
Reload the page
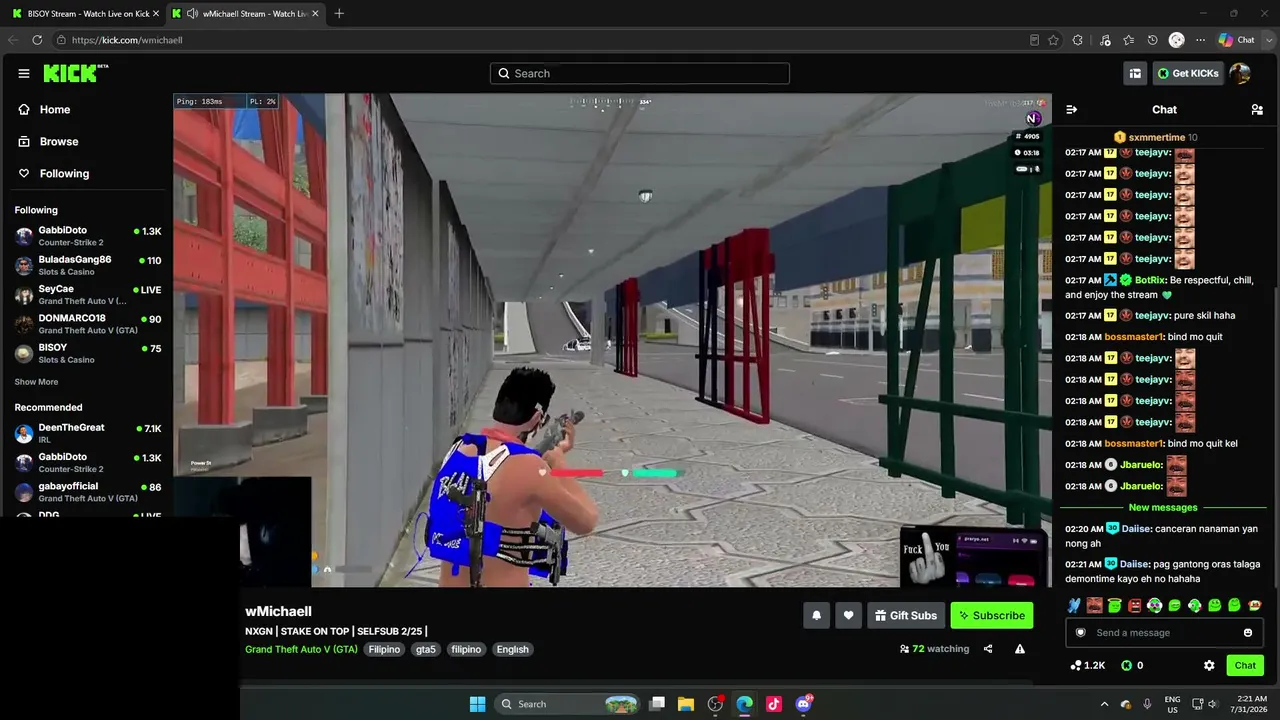pos(37,40)
